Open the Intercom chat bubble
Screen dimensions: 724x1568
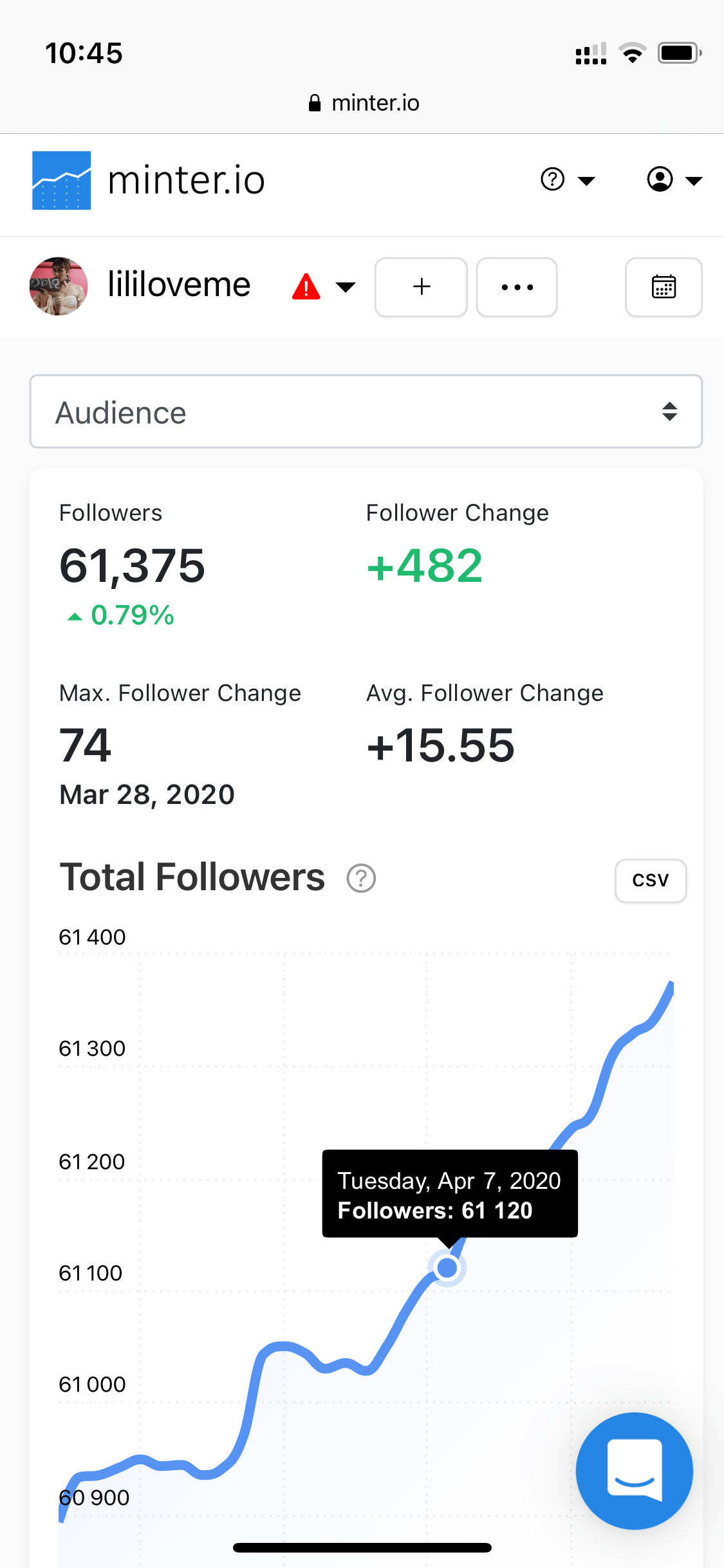635,1471
